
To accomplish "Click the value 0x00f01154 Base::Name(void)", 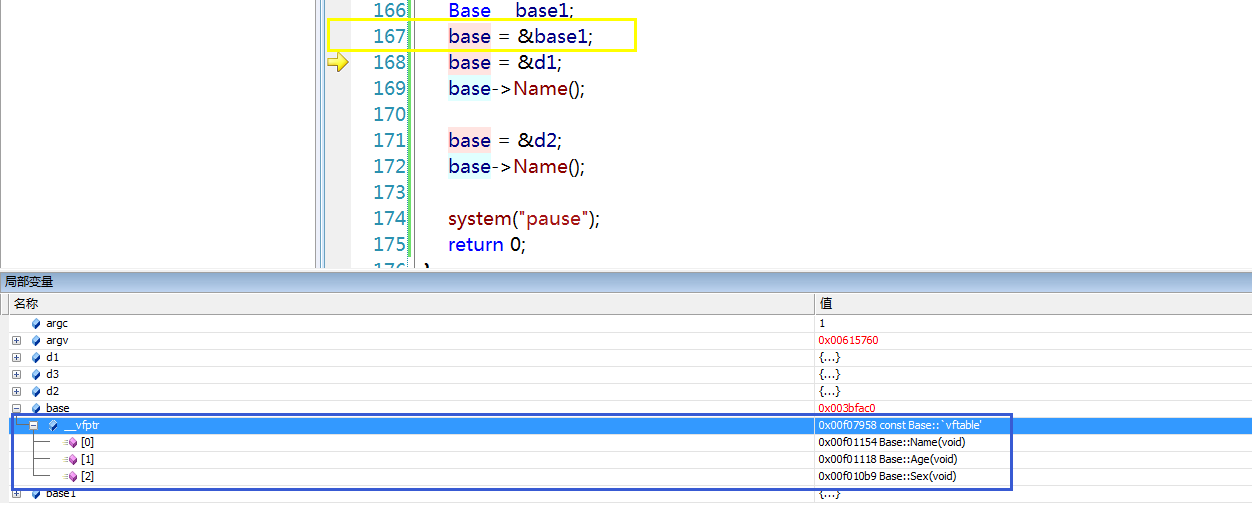I will (x=892, y=443).
